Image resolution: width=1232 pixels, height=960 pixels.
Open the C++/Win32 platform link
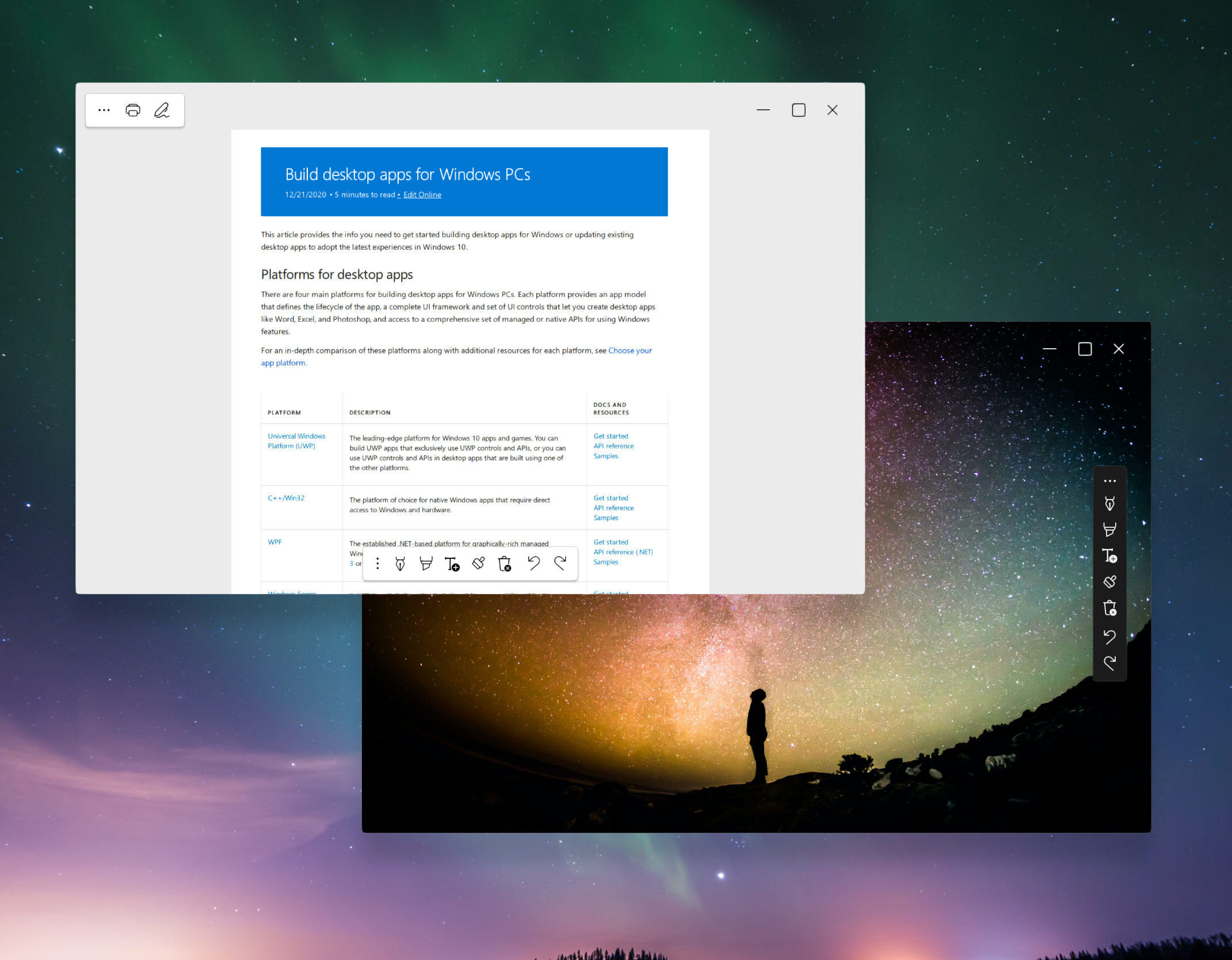(286, 498)
